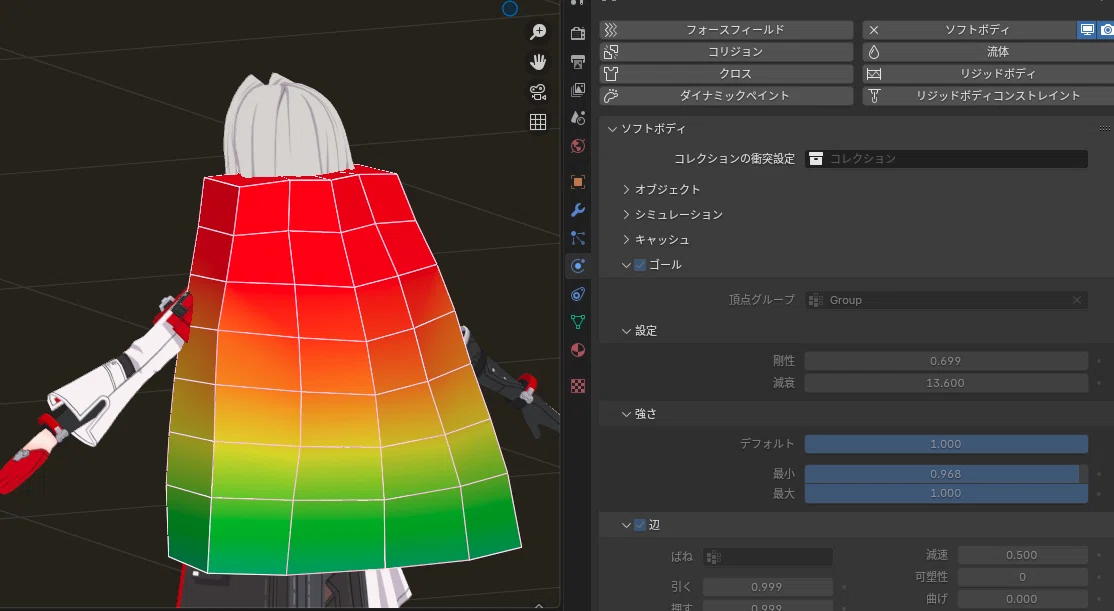Add ダイナミックペイント physics

[x=726, y=96]
